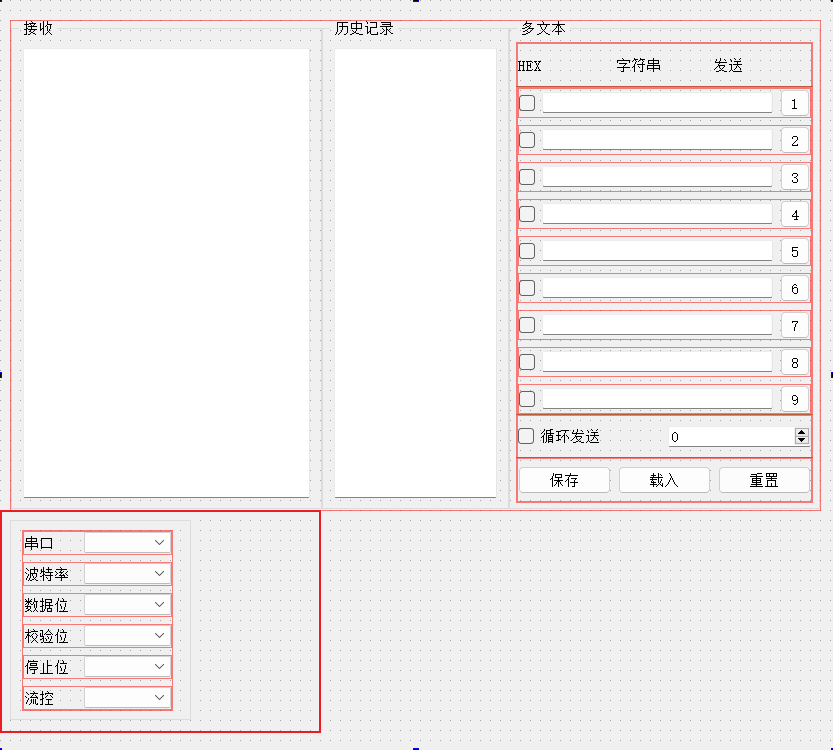833x750 pixels.
Task: Focus the string input field in row 4
Action: [657, 214]
